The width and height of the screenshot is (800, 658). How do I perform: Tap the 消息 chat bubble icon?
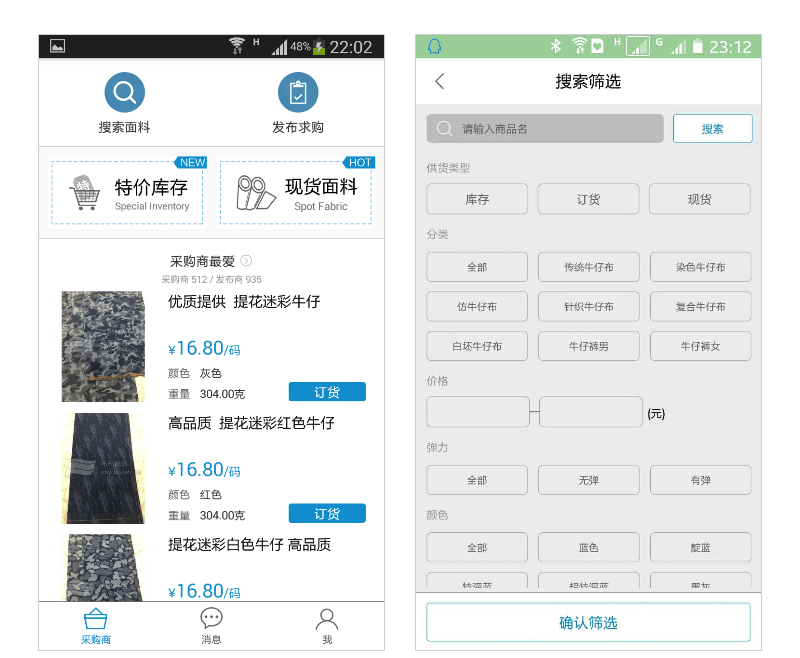coord(211,618)
